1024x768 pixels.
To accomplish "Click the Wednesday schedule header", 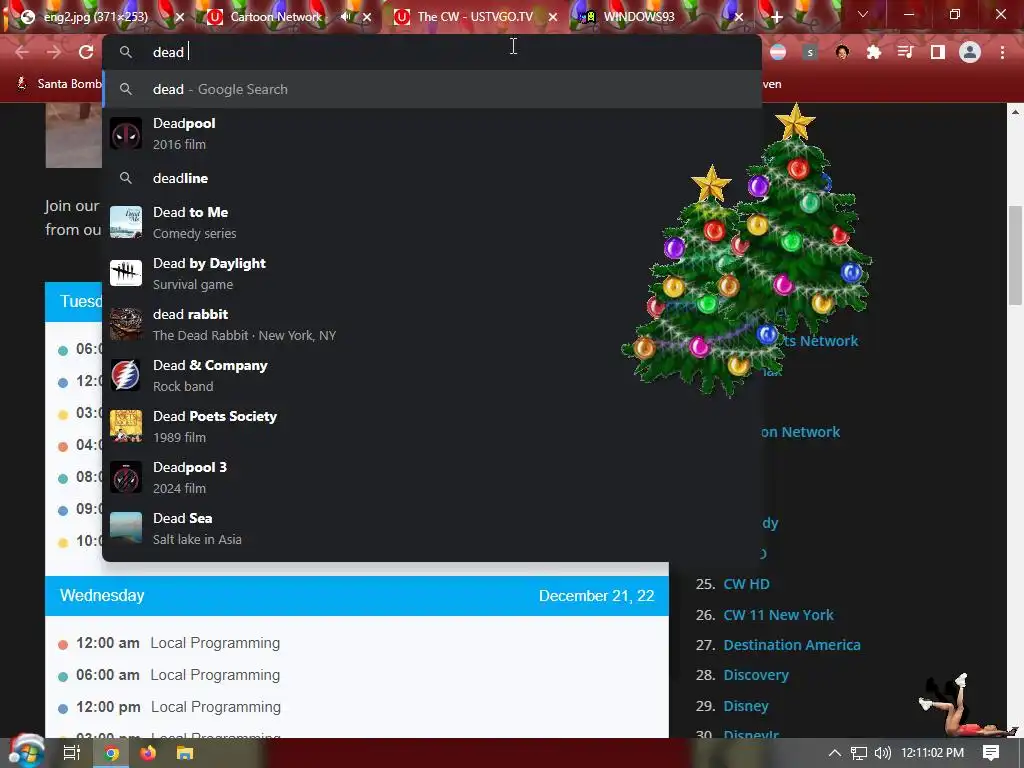I will tap(357, 596).
